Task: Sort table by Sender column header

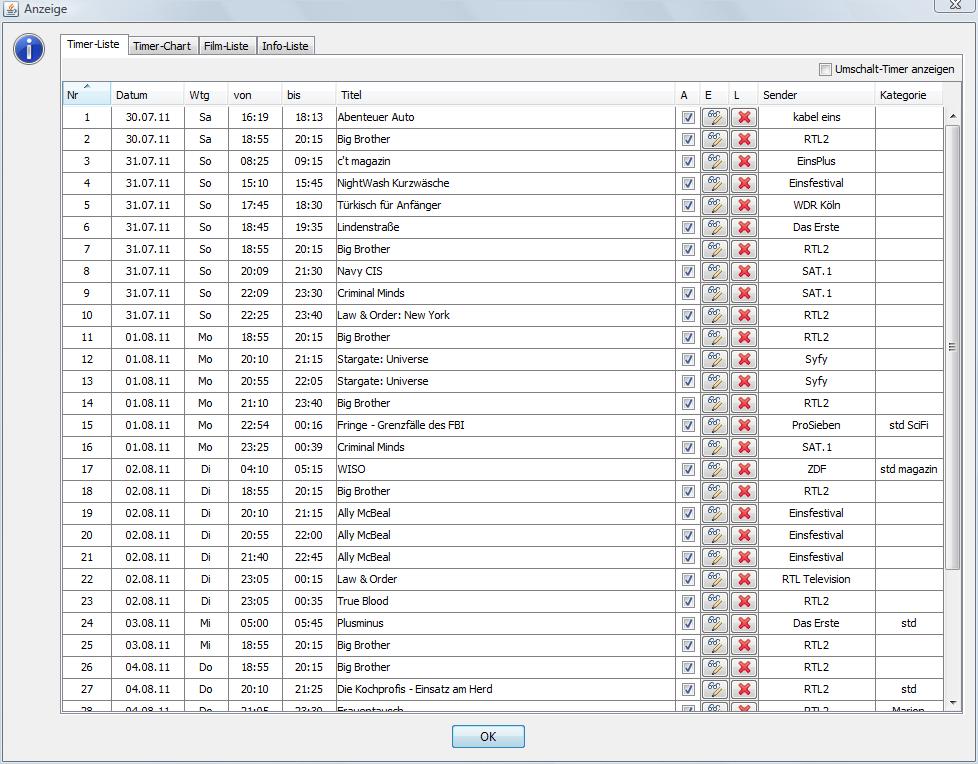Action: coord(816,95)
